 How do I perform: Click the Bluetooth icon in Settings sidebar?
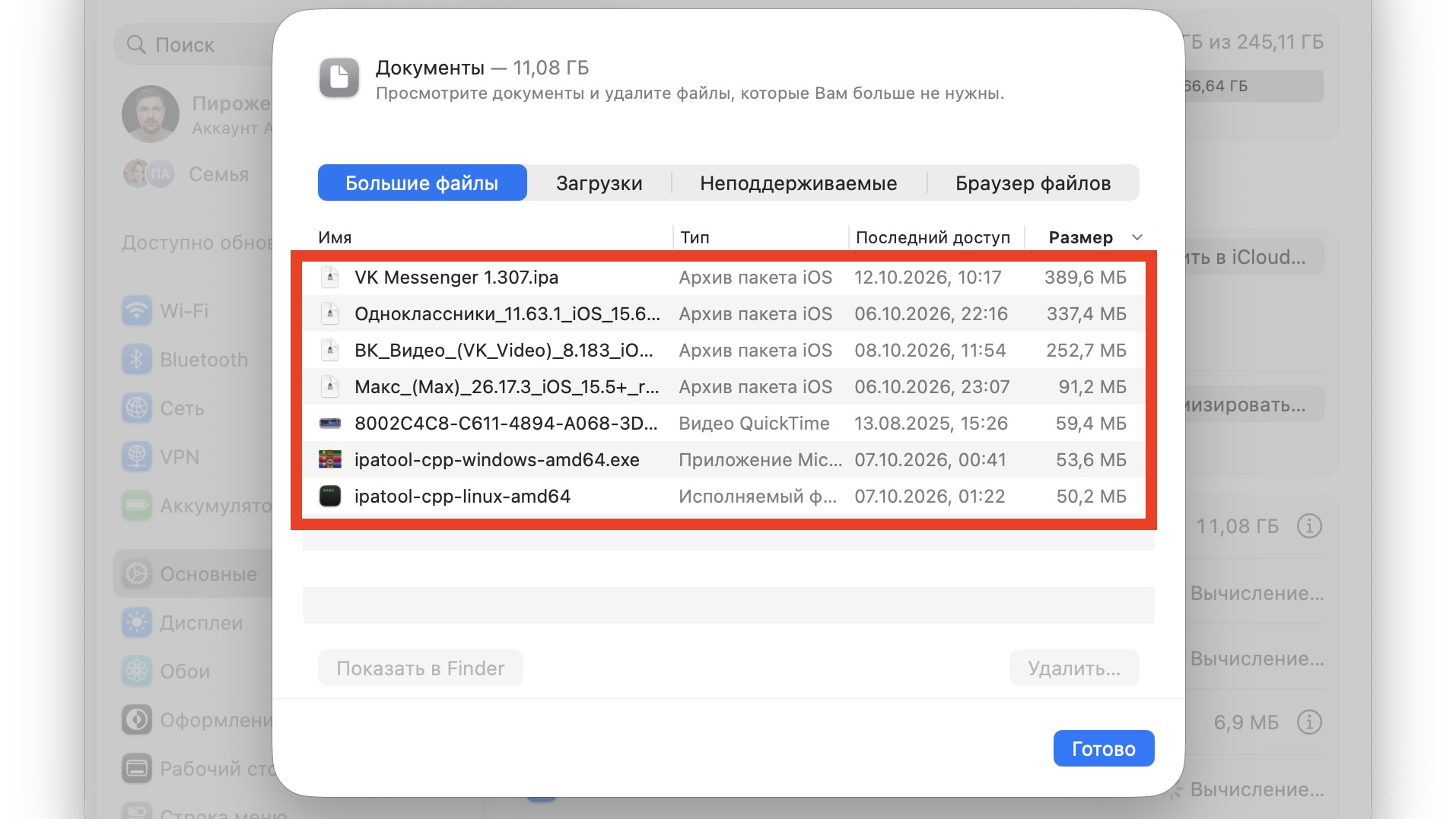(x=137, y=360)
